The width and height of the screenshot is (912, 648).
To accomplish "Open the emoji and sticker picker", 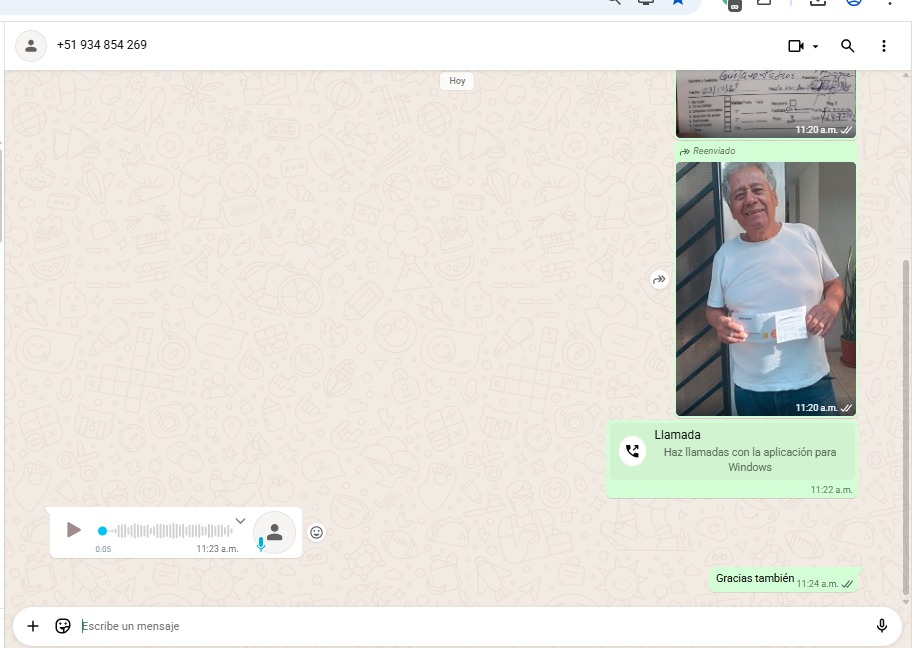I will pos(63,626).
